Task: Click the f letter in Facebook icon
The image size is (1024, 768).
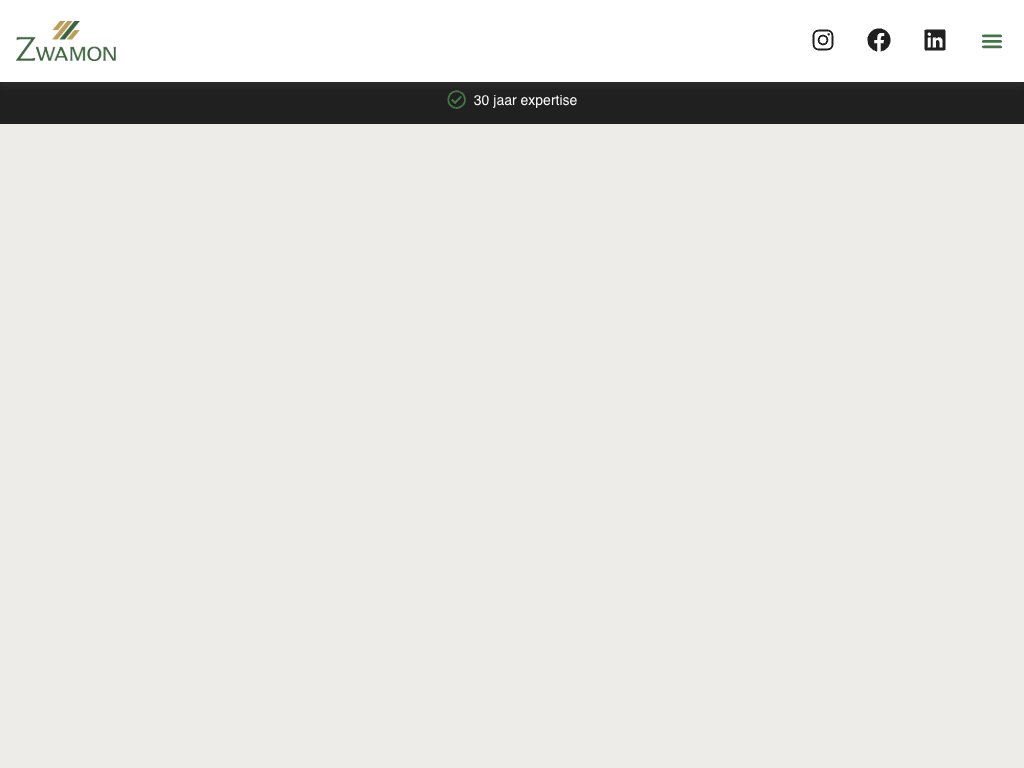Action: [880, 41]
